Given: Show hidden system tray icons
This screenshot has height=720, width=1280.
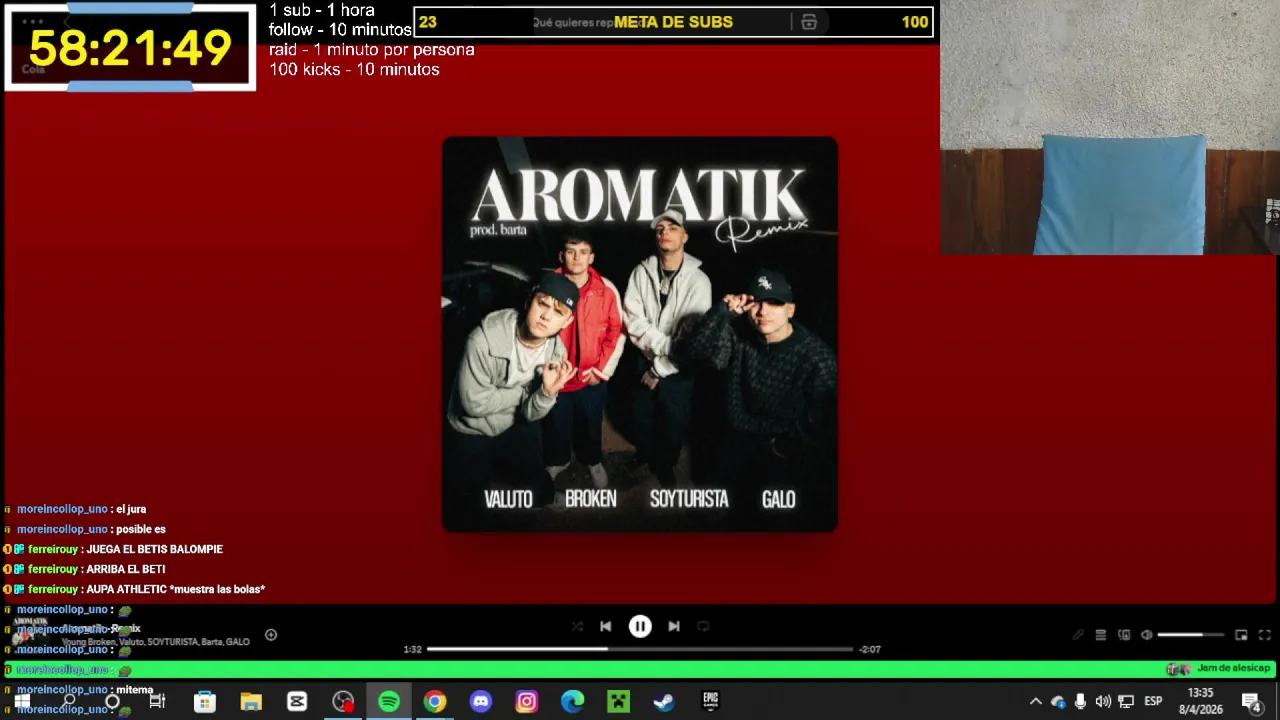Looking at the screenshot, I should [x=1036, y=701].
